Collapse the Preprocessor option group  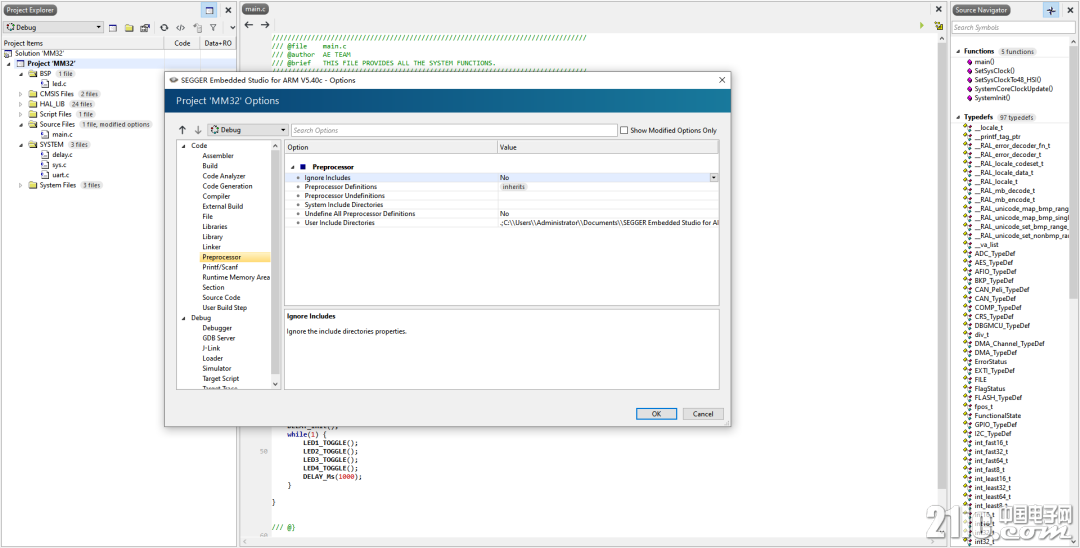293,167
